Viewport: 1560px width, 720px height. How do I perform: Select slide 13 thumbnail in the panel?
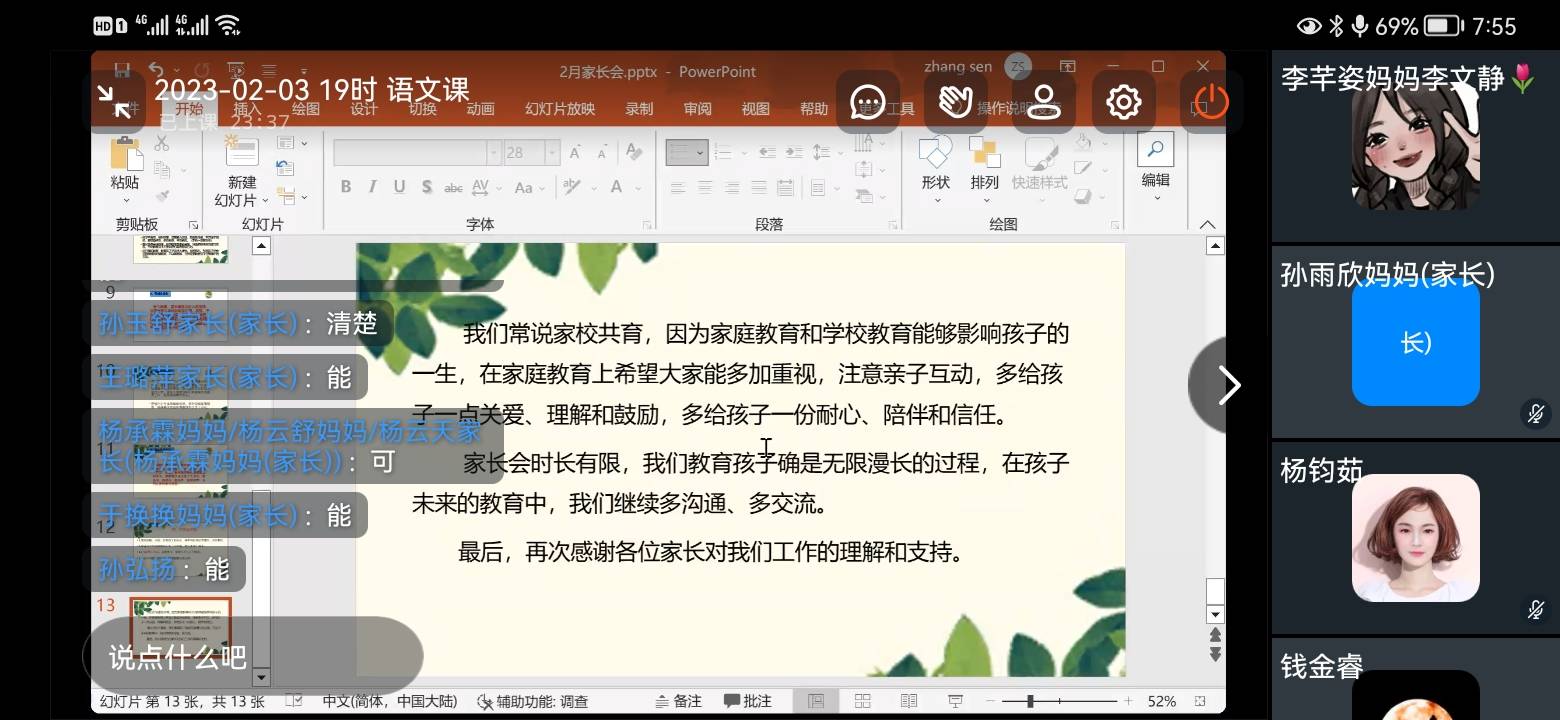pyautogui.click(x=180, y=627)
